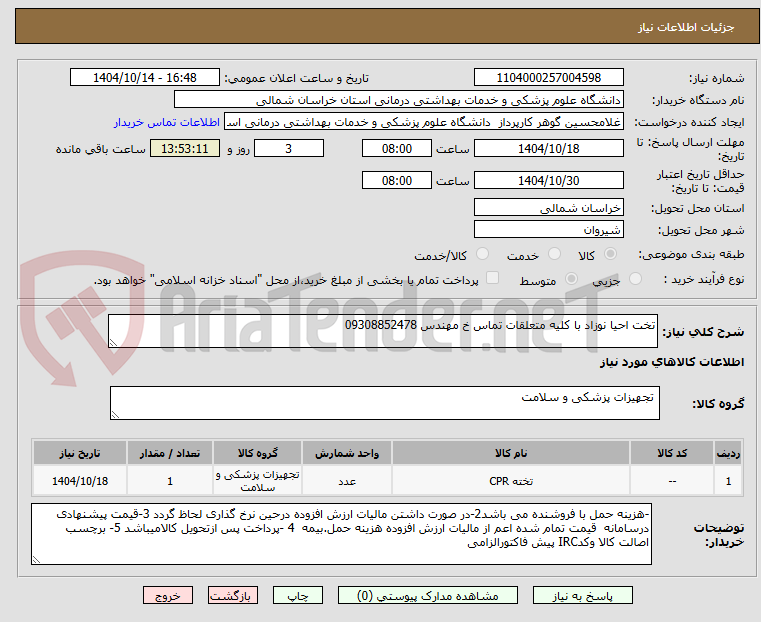
Task: Click the واحد شمارش column header
Action: [347, 453]
